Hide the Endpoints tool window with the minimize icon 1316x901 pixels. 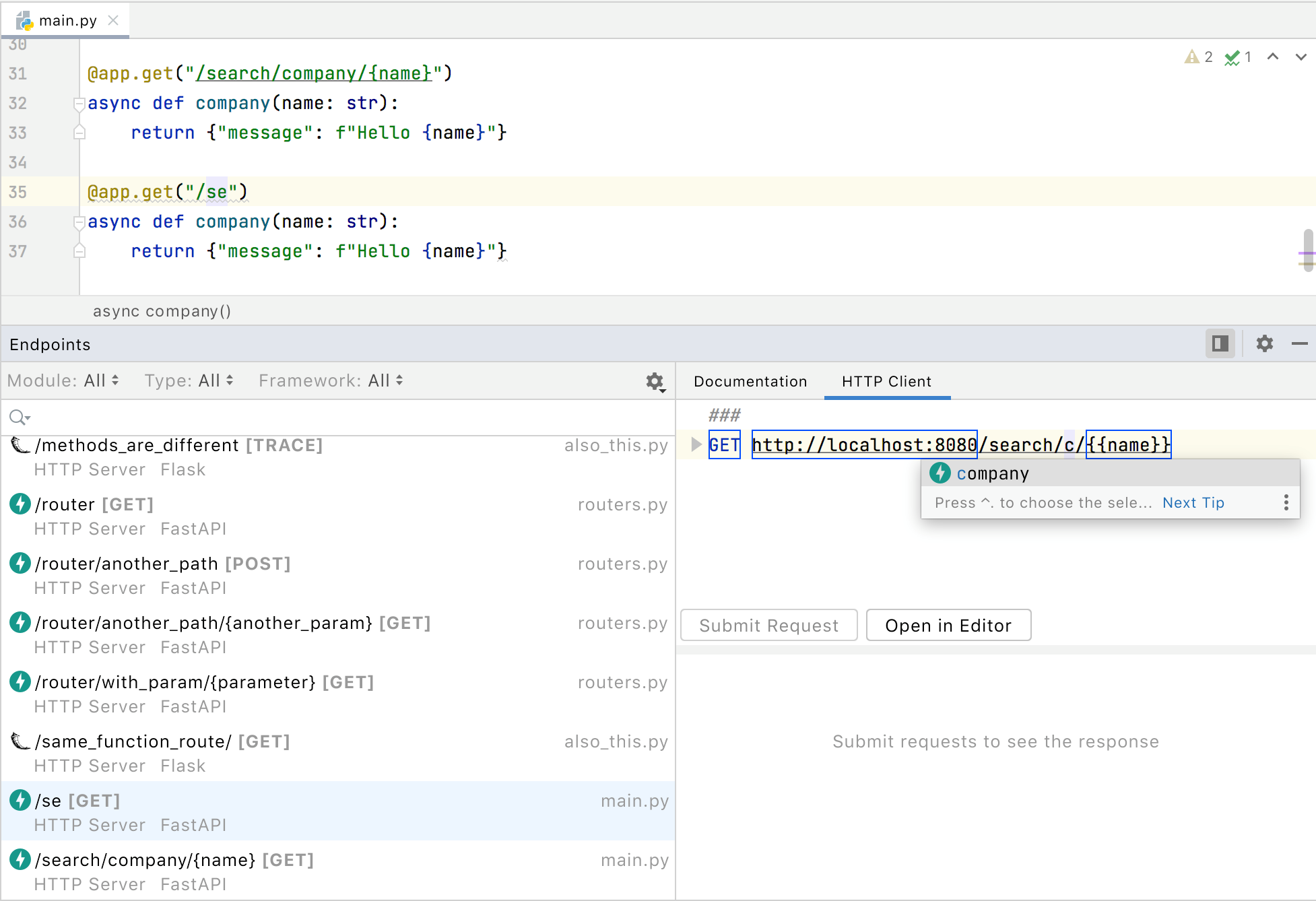point(1299,343)
